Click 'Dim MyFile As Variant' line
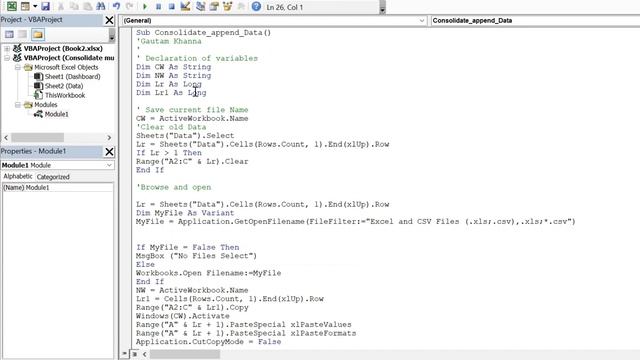This screenshot has width=640, height=360. click(185, 213)
